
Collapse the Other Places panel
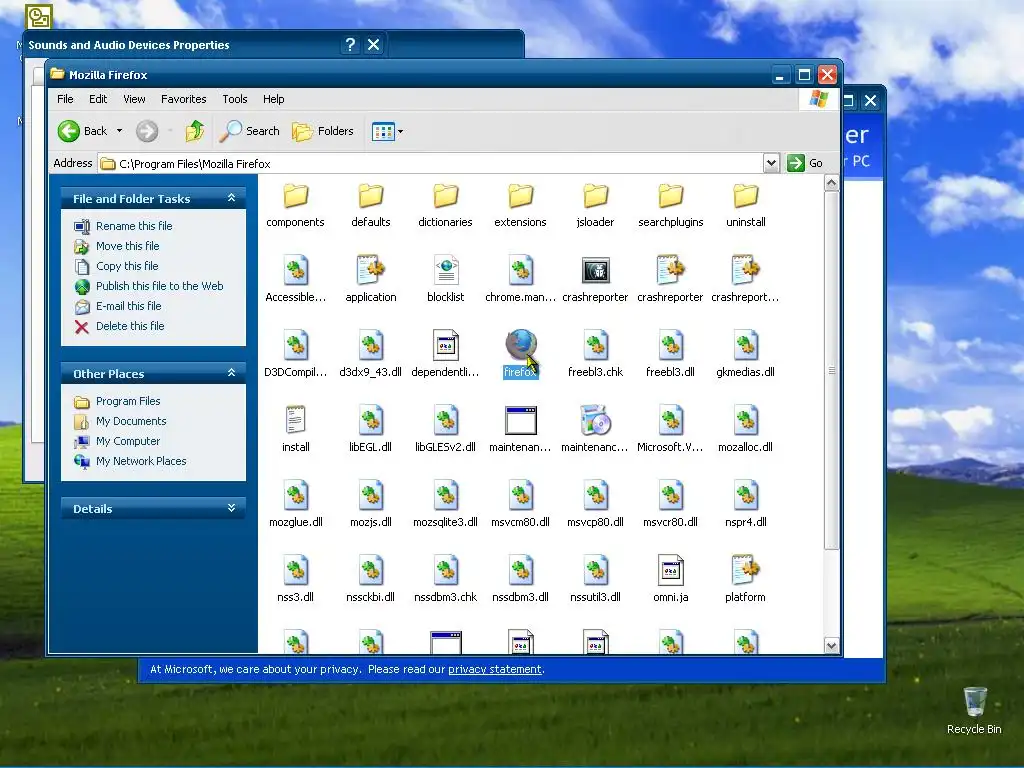[x=231, y=373]
